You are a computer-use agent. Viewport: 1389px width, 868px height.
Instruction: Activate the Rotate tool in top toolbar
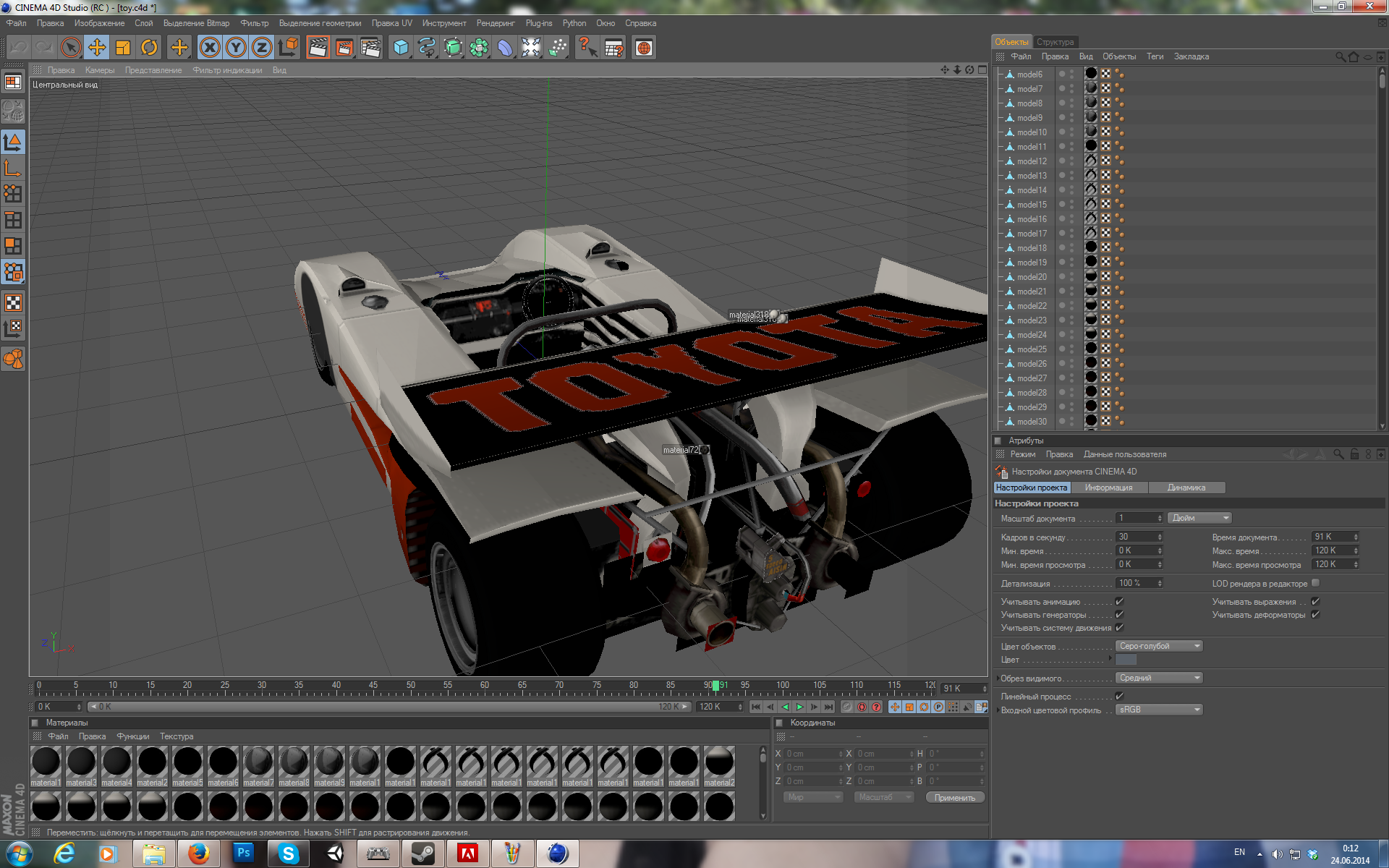(x=149, y=48)
